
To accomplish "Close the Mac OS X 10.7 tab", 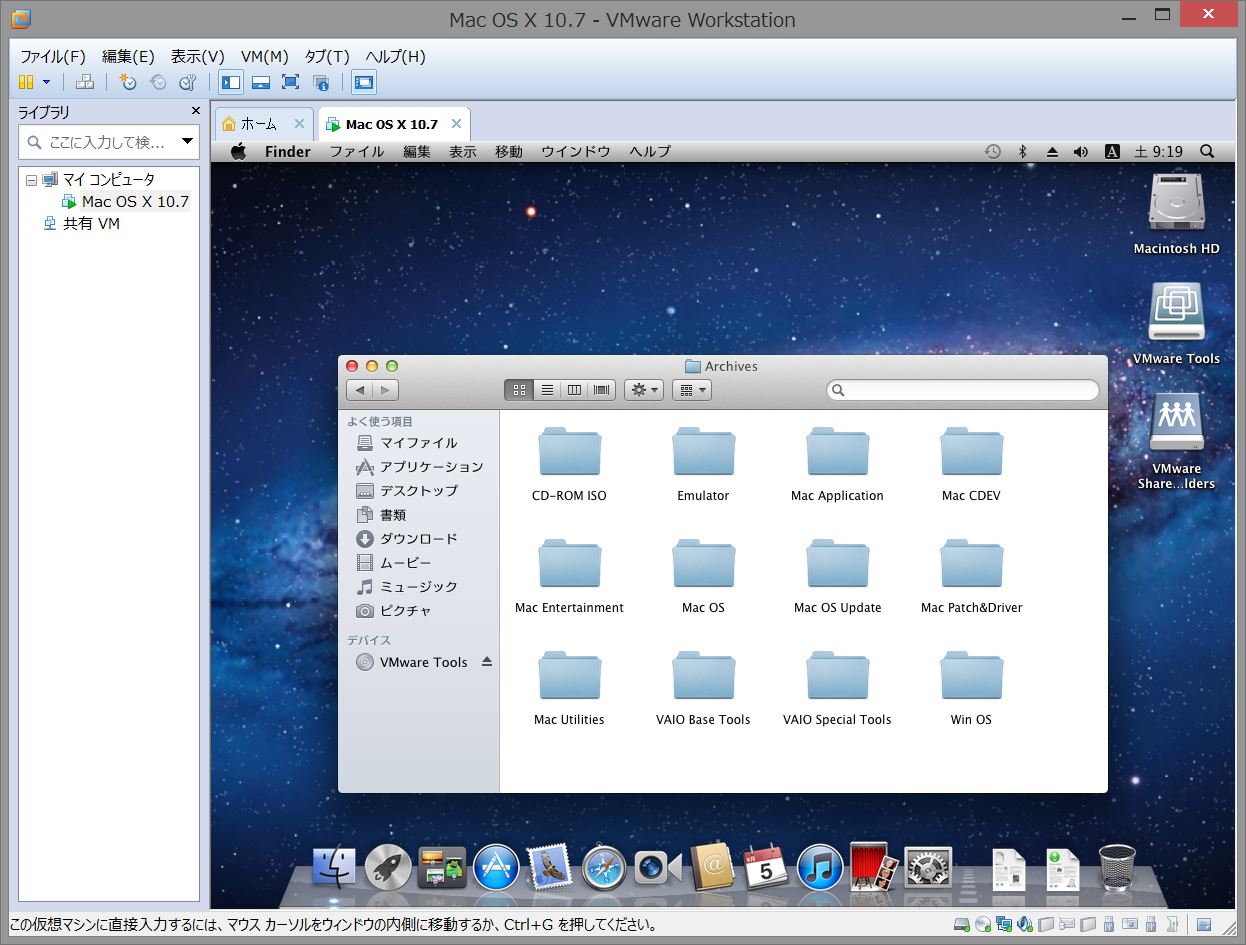I will [456, 124].
